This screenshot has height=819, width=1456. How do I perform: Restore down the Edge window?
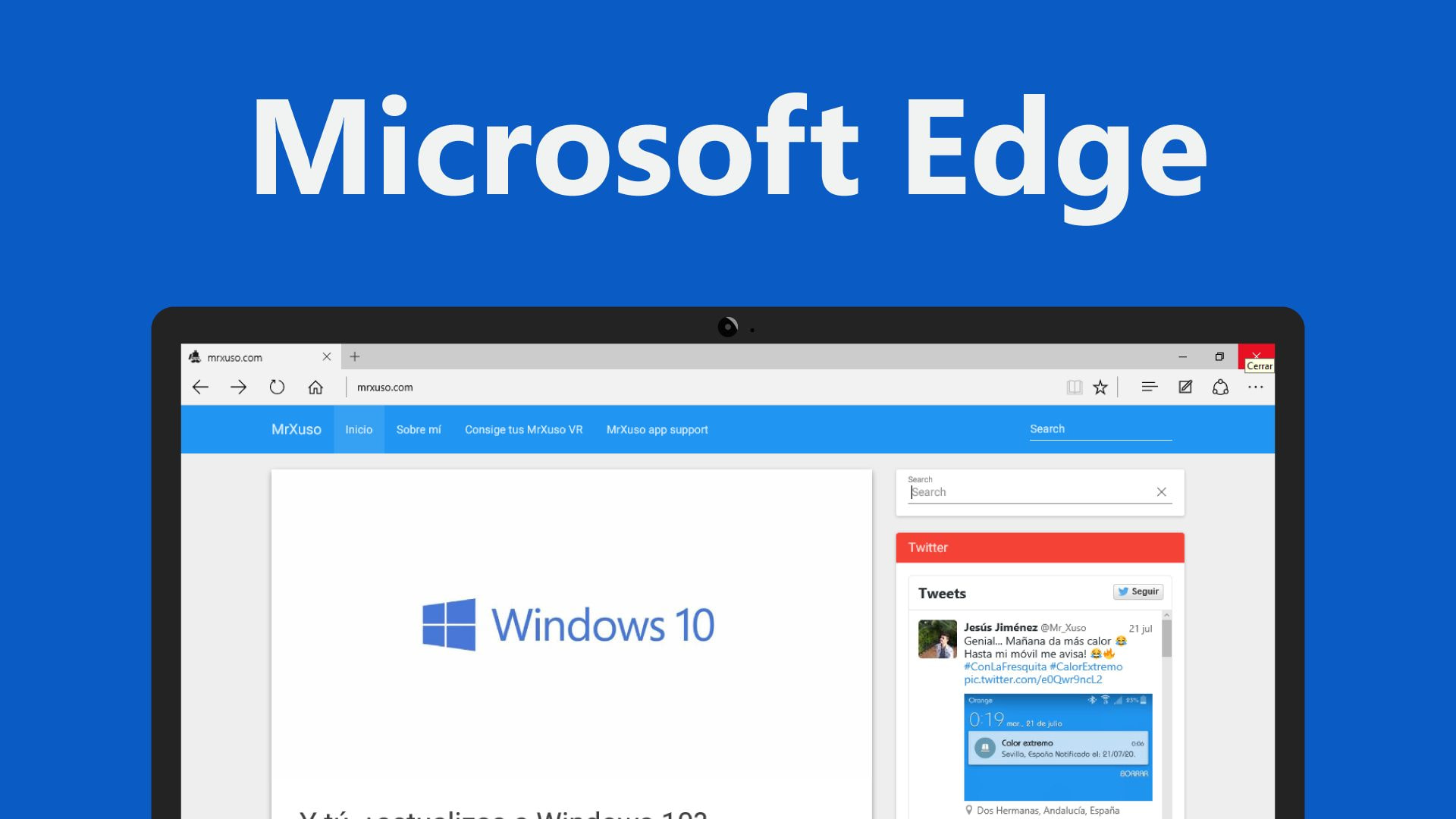(1219, 356)
